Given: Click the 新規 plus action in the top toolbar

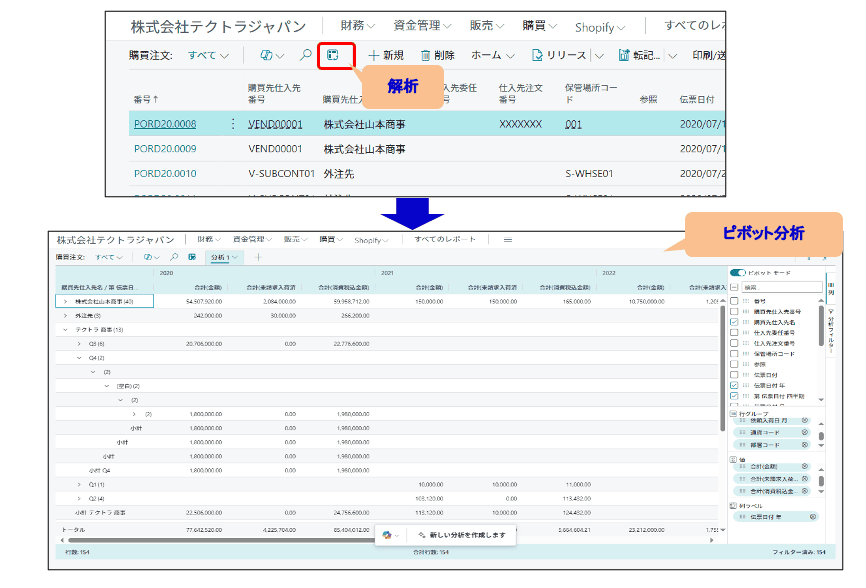Looking at the screenshot, I should [386, 55].
